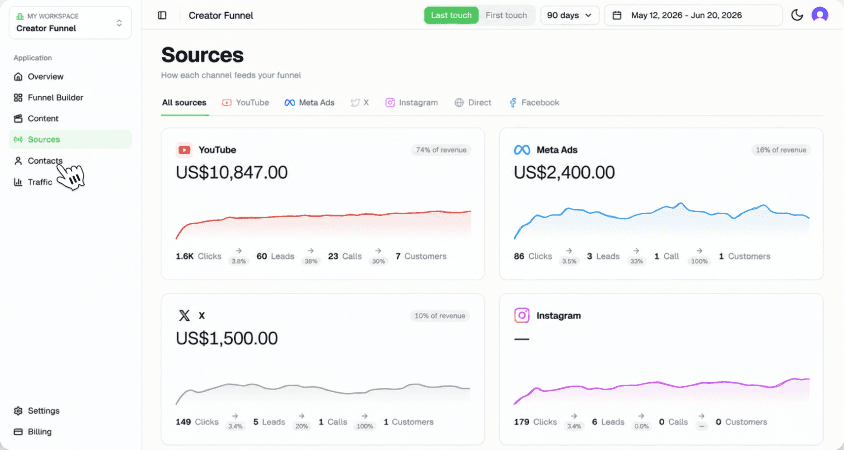
Task: Open the May 12 – Jun 20 date picker
Action: point(693,15)
